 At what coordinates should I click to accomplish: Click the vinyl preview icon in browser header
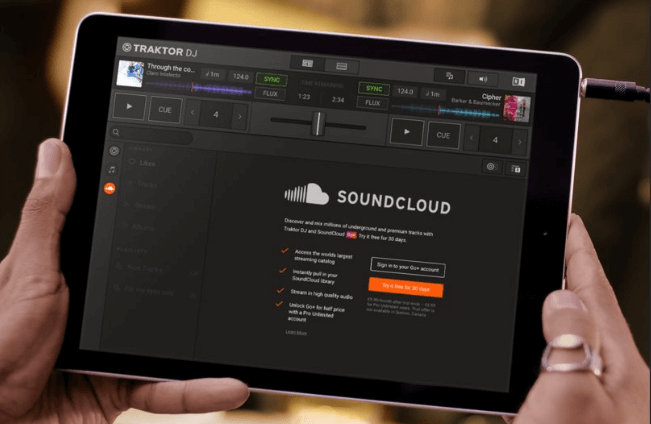click(x=492, y=167)
